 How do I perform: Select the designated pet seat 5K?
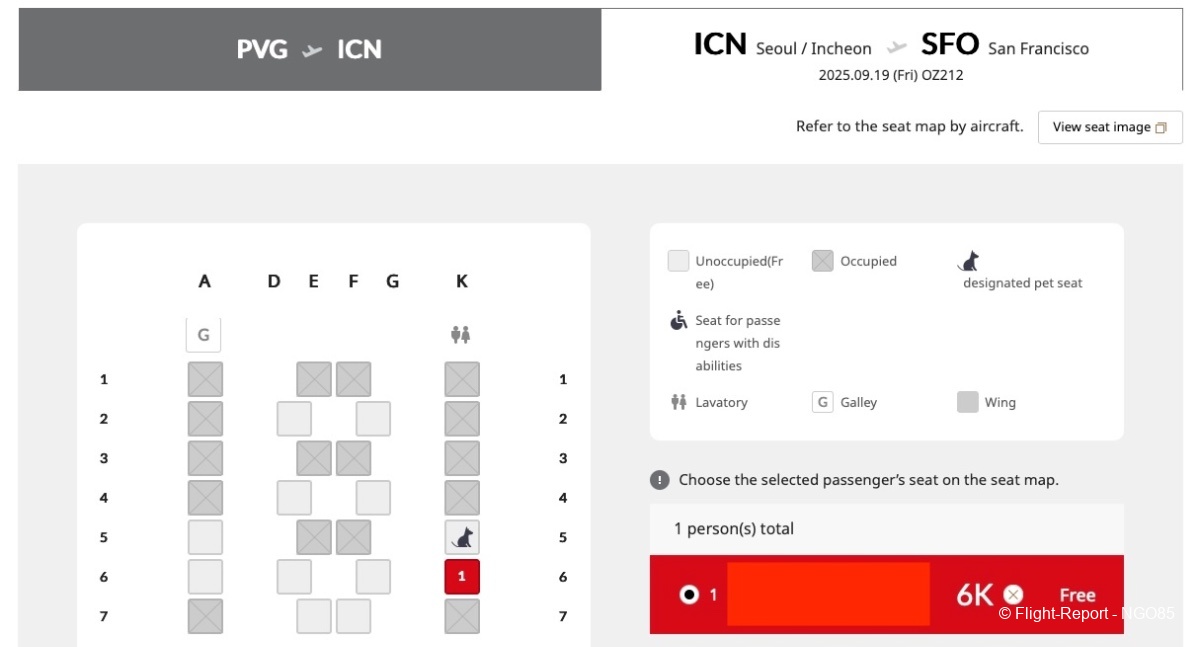462,538
